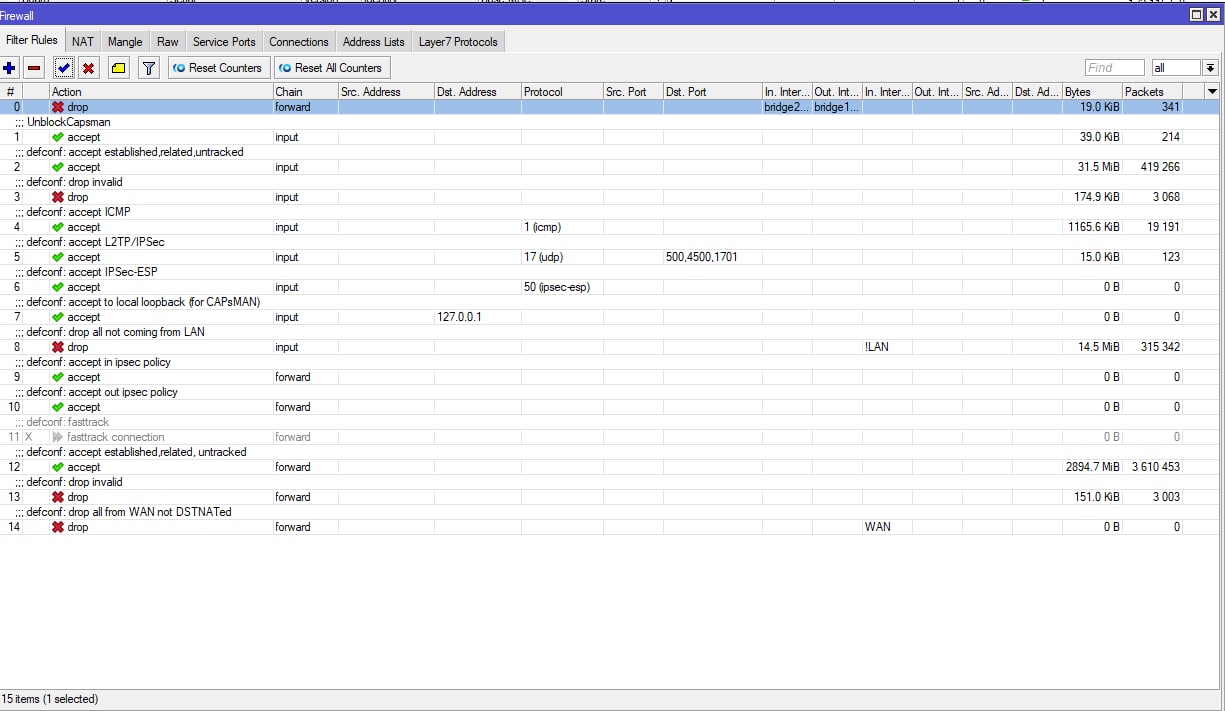1225x711 pixels.
Task: Click the drop icon on !LAN rule 8
Action: [58, 347]
